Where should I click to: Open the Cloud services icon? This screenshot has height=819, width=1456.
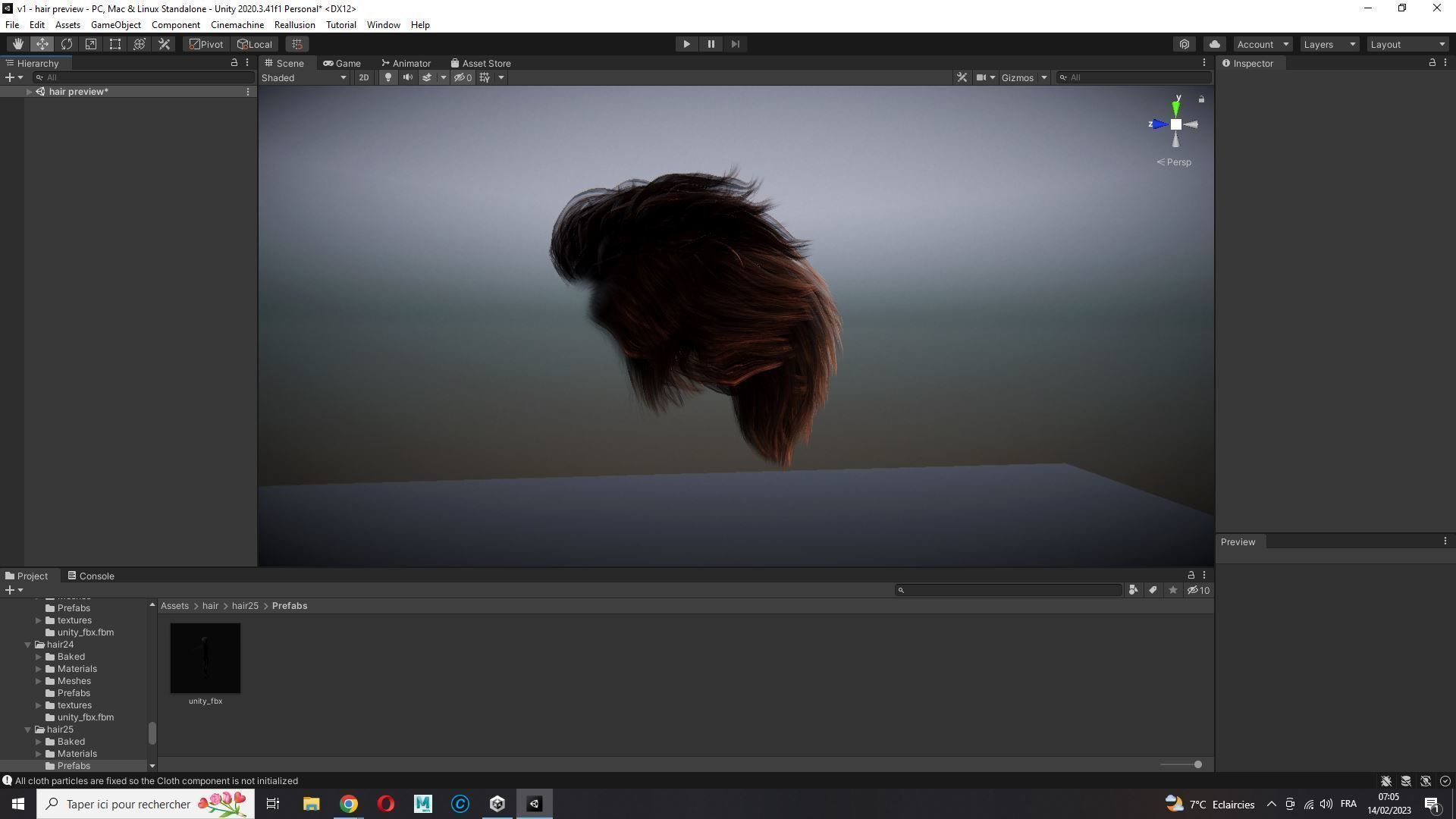1214,44
